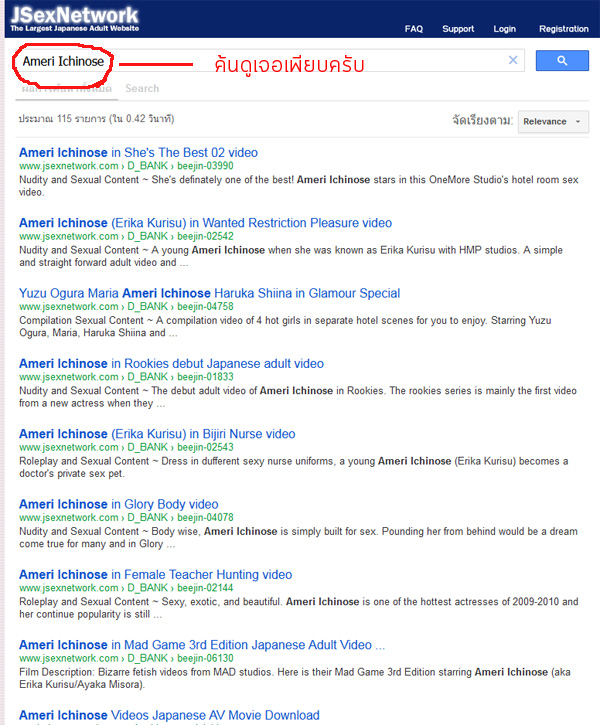The image size is (600, 725).
Task: Click the URL text ending in beejin-04078
Action: point(126,517)
